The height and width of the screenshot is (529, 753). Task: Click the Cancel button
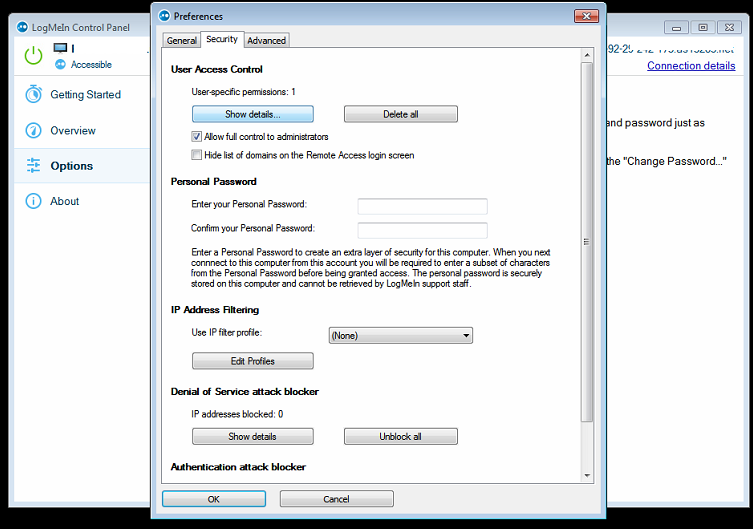(337, 499)
